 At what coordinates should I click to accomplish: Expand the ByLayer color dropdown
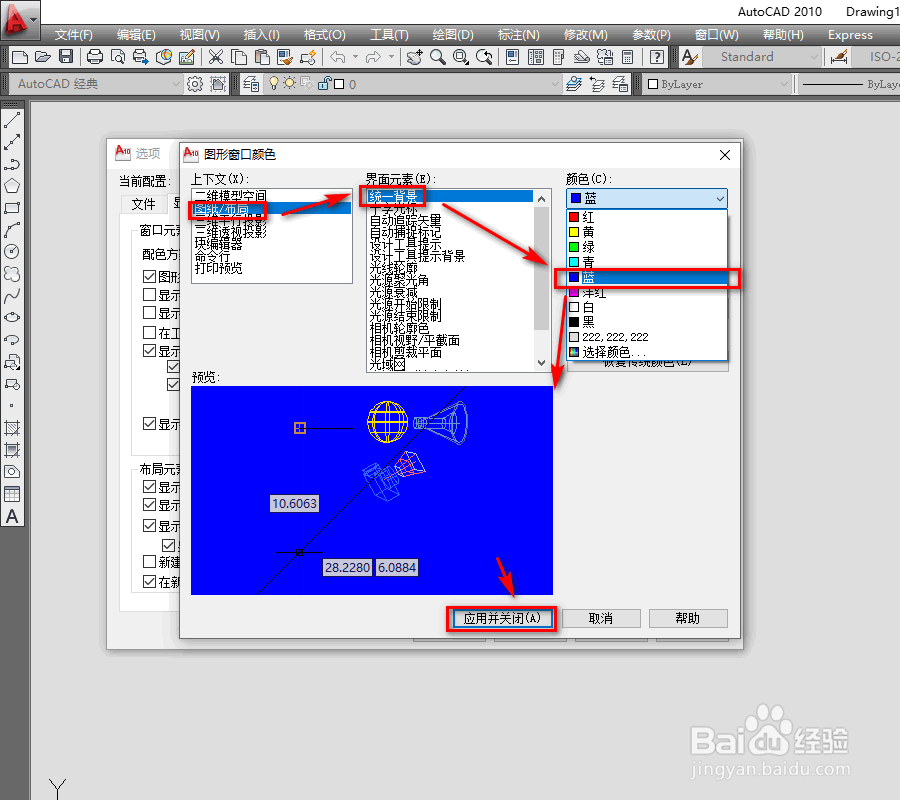[784, 84]
